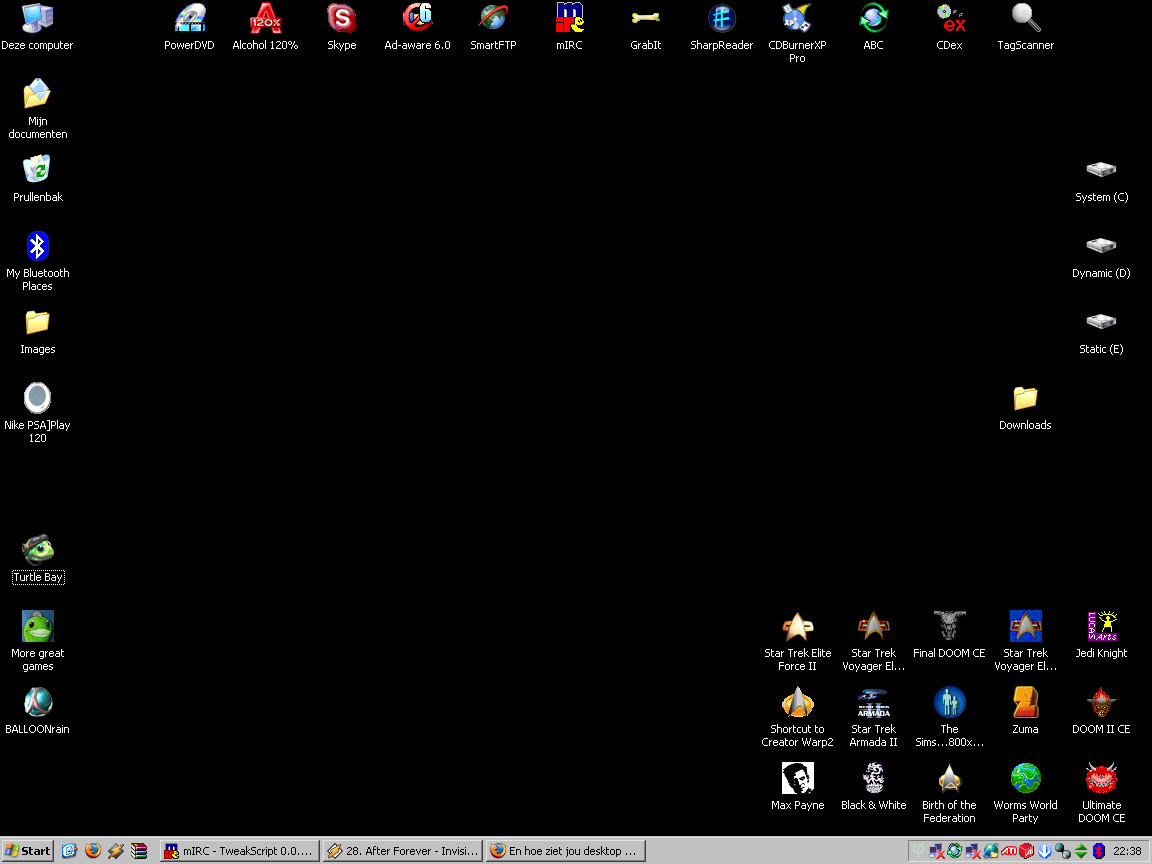
Task: Select the Max Payne icon
Action: 797,787
